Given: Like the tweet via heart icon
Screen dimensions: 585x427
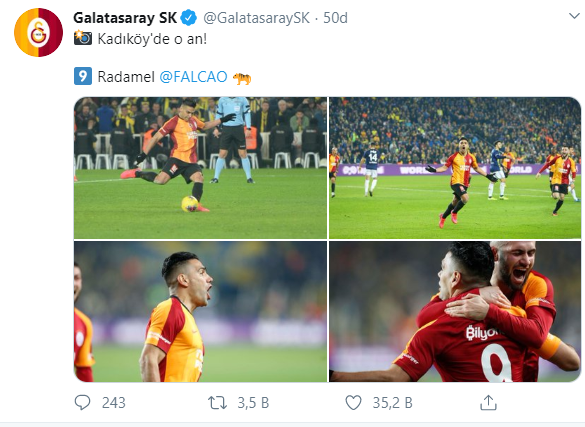Looking at the screenshot, I should (353, 403).
